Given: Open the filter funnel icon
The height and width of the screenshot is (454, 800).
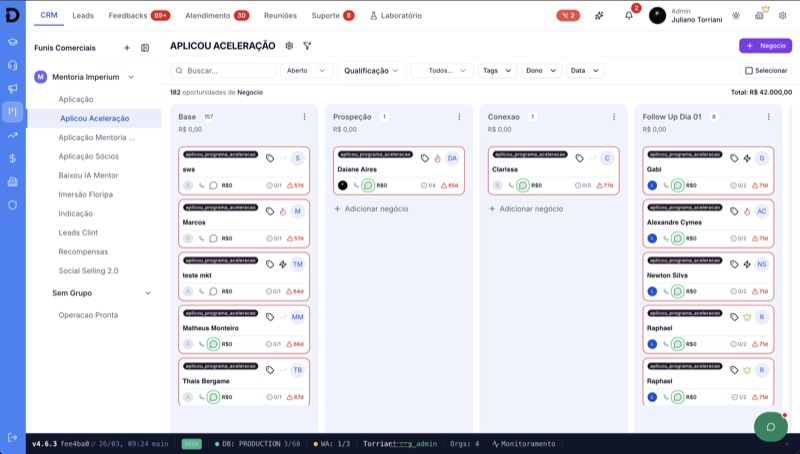Looking at the screenshot, I should 307,46.
